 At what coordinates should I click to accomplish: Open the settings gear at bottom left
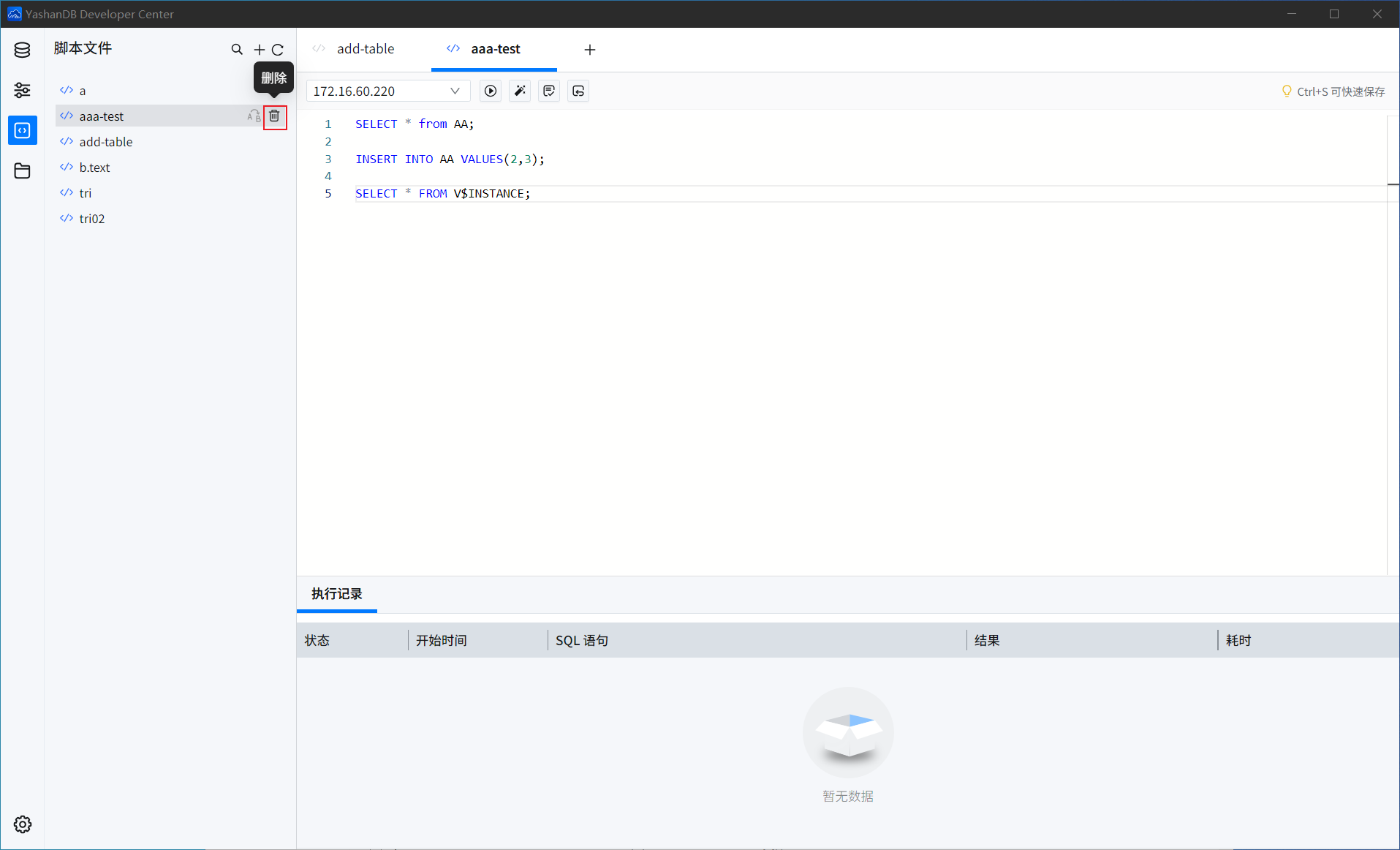coord(22,824)
